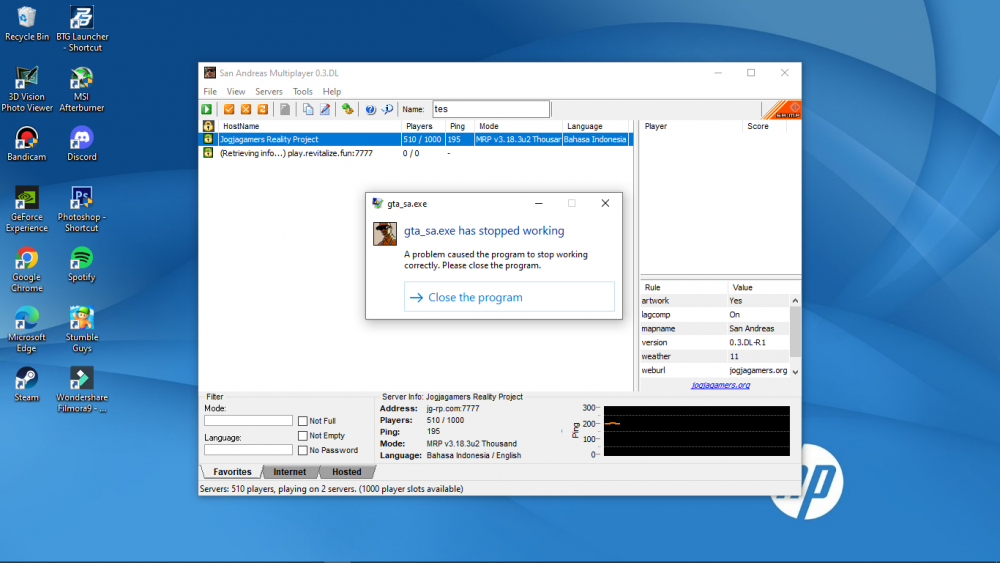Select the Bandicam desktop icon
Viewport: 1000px width, 563px height.
[27, 143]
